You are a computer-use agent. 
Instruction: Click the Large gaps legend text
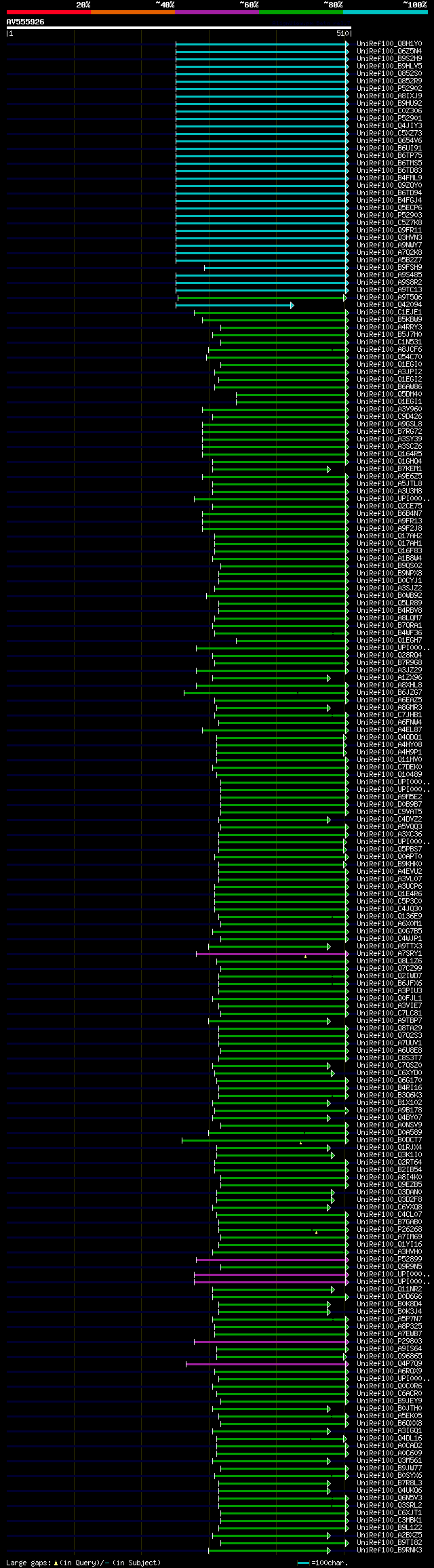[83, 1563]
